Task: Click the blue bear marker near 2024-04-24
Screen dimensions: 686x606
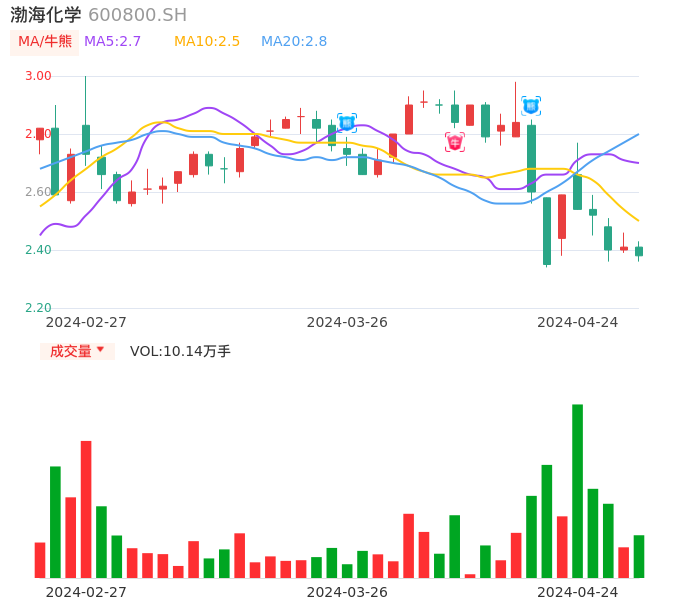Action: coord(531,105)
